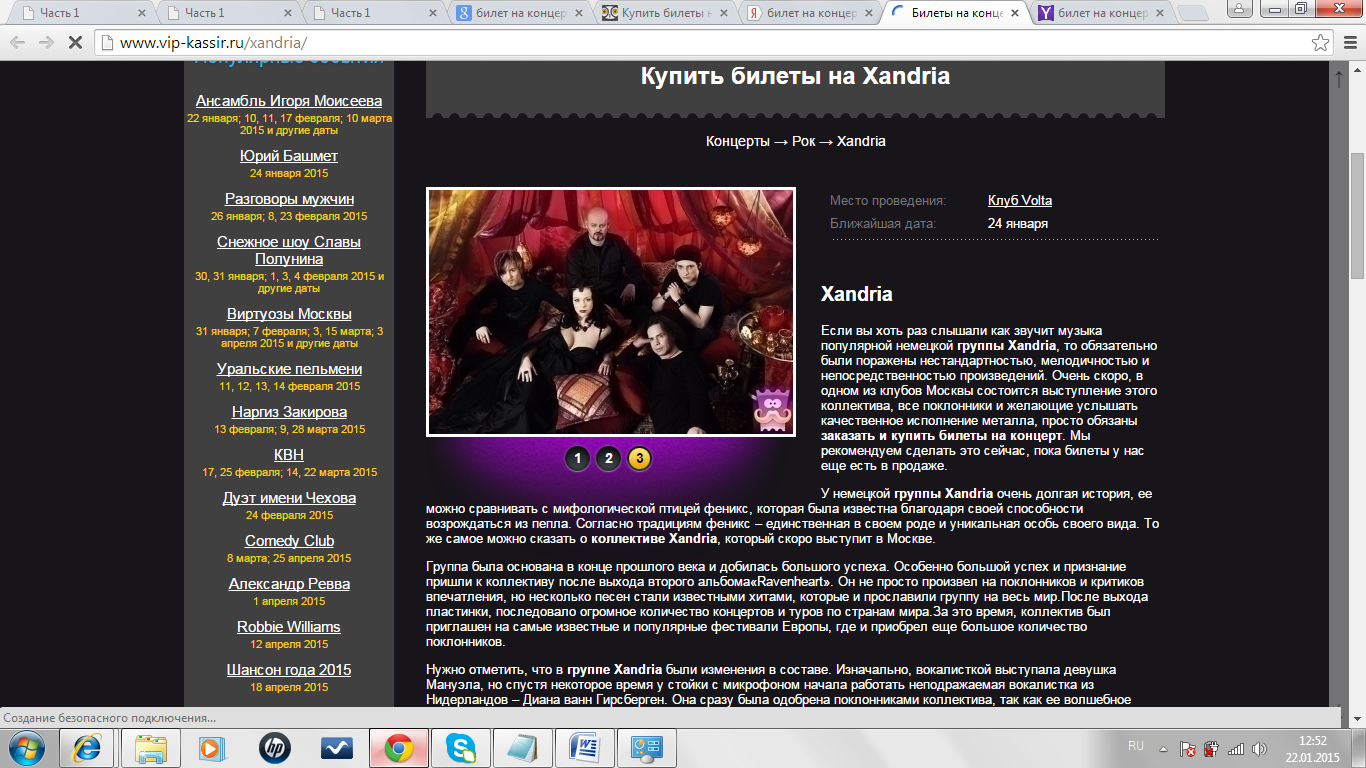Screen dimensions: 1366x768
Task: Open 'Ансамбль Игоря Моисеева' event link
Action: tap(289, 101)
